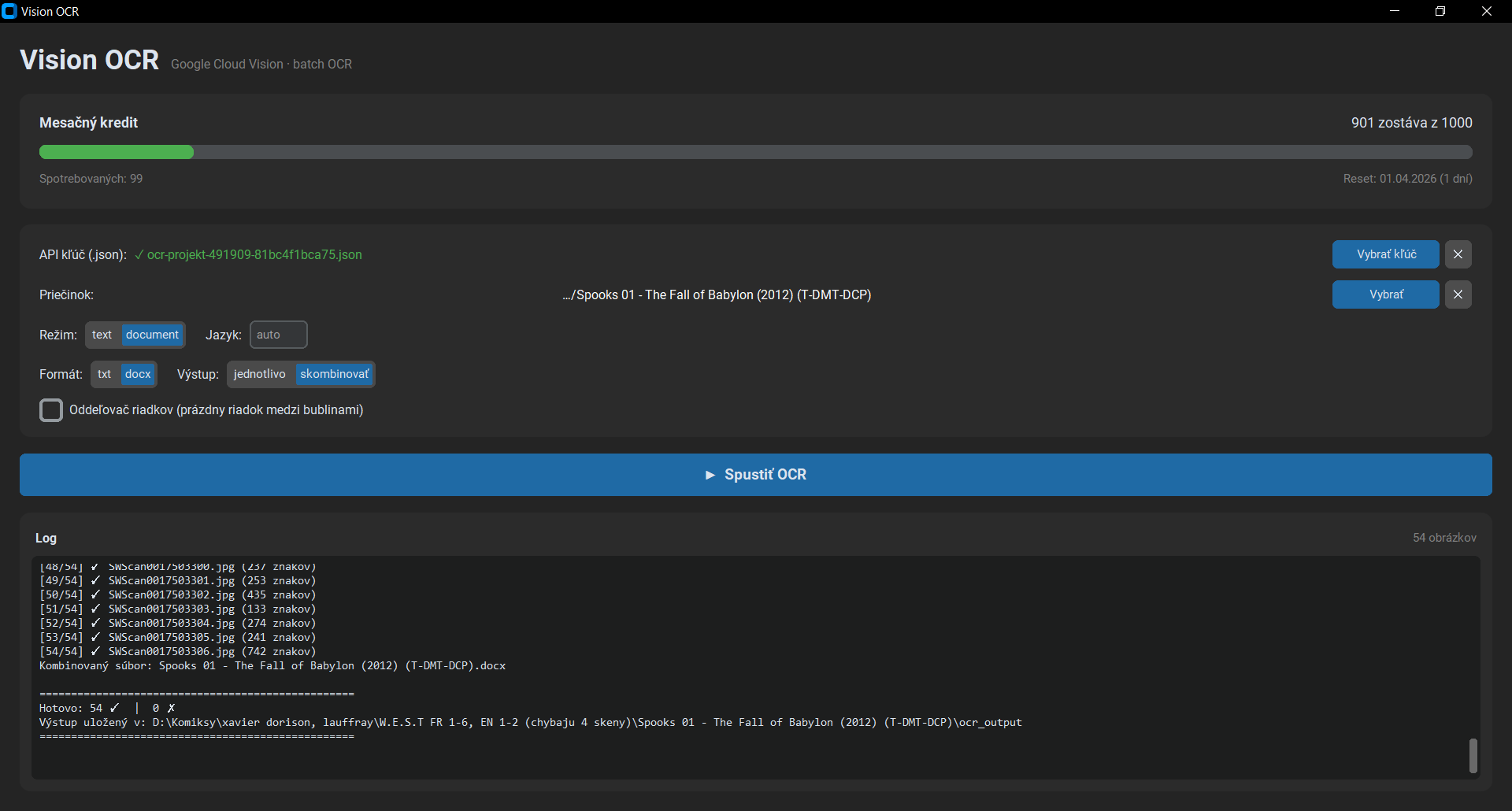Click the Vision OCR title bar app icon

(x=9, y=11)
